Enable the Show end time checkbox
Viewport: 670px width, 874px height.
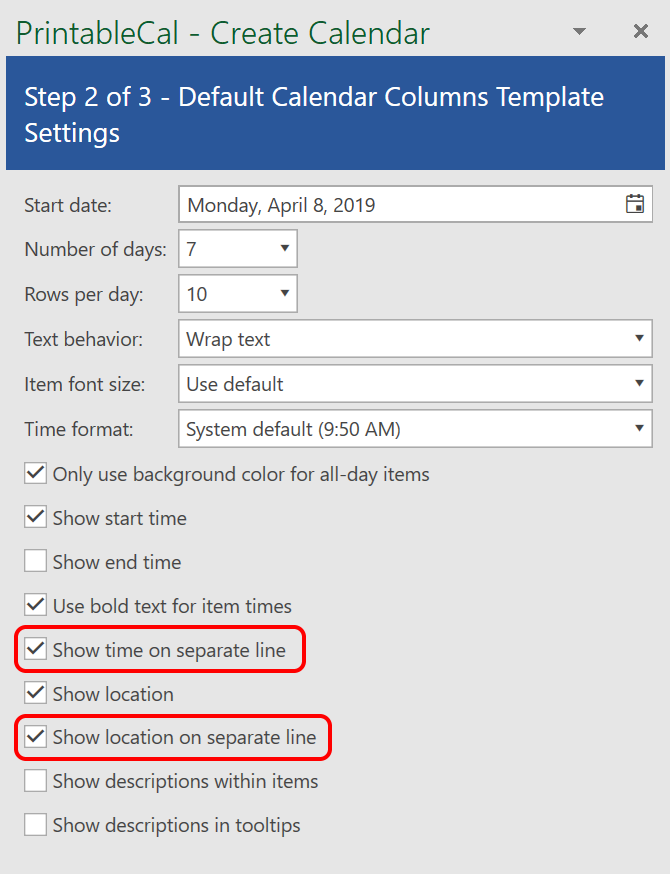point(36,562)
